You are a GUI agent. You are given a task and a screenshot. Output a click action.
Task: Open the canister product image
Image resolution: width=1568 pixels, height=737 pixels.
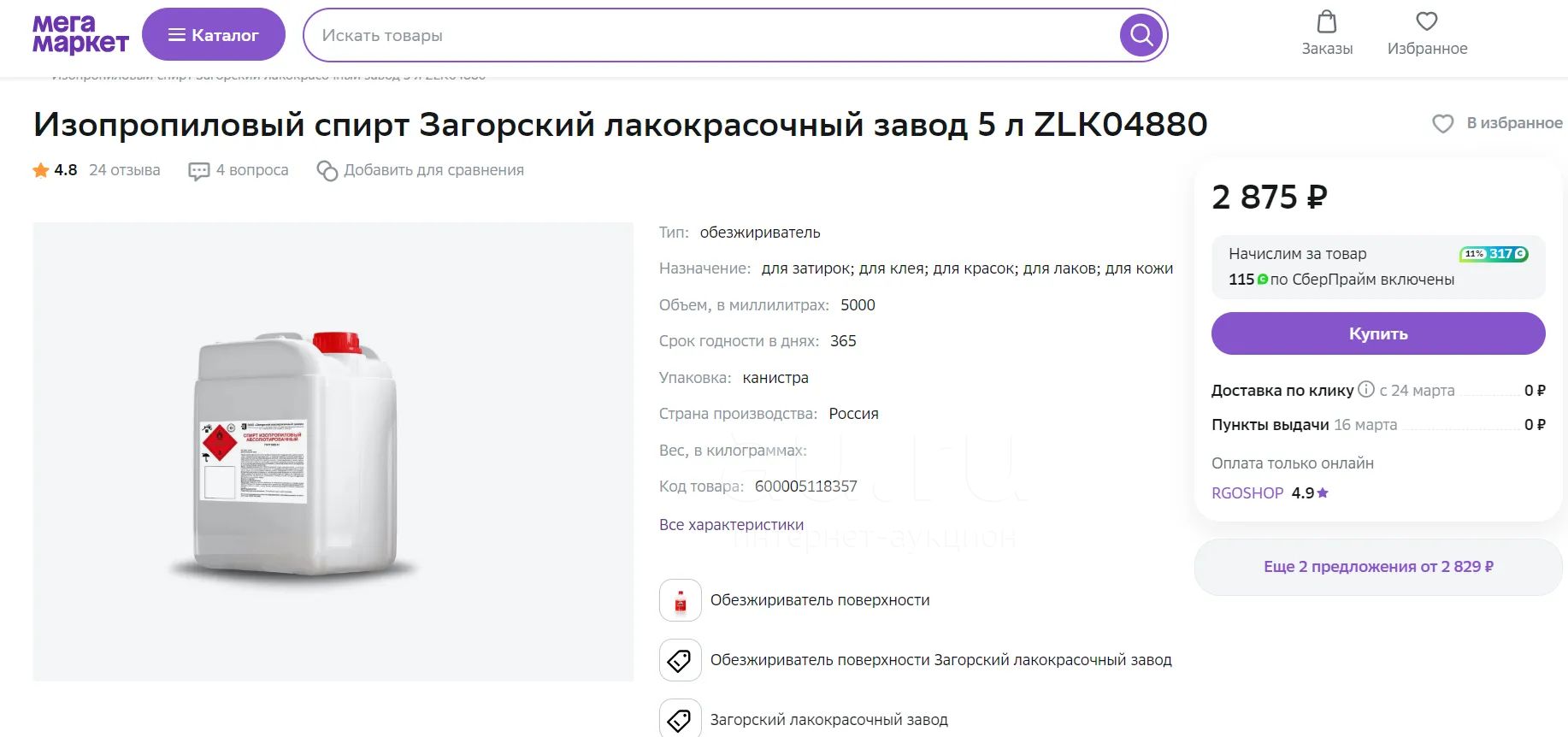[333, 451]
